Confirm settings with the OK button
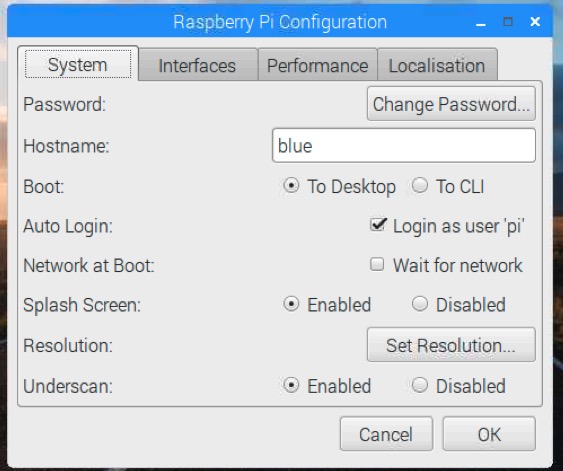 click(489, 434)
